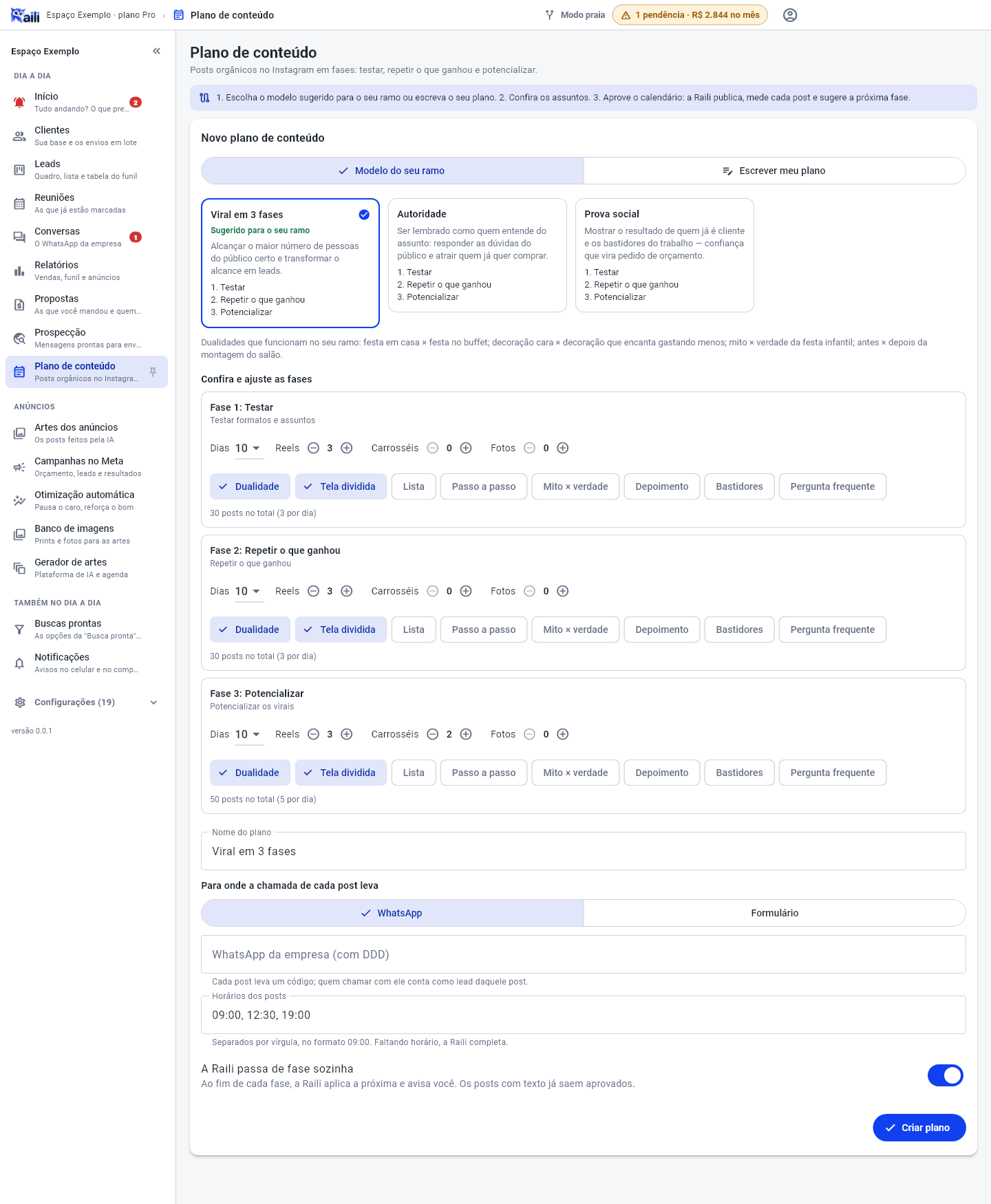Deselect Tela dividida chip in Fase 3
The width and height of the screenshot is (991, 1204).
[341, 773]
